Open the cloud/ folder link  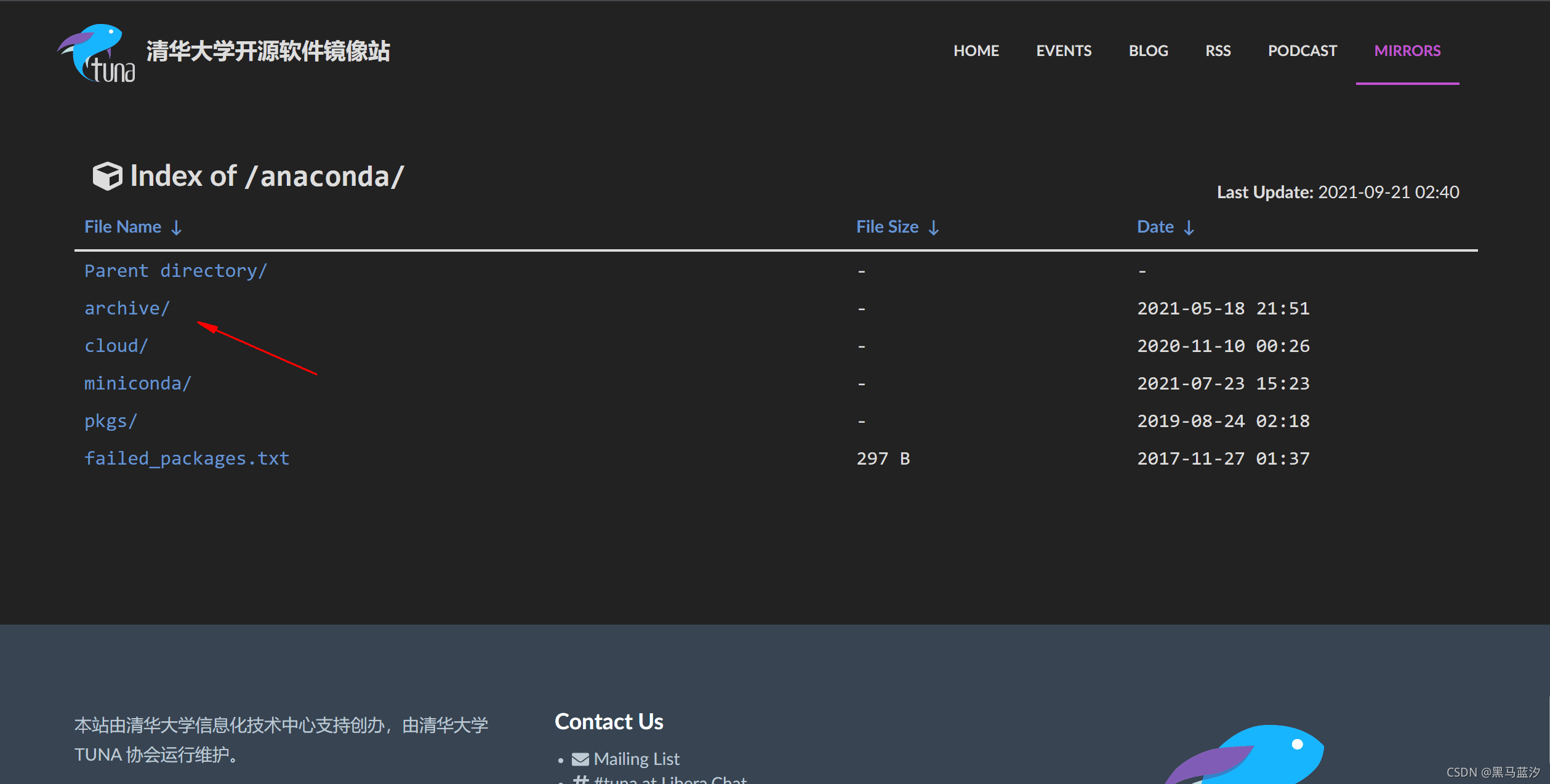[x=116, y=346]
